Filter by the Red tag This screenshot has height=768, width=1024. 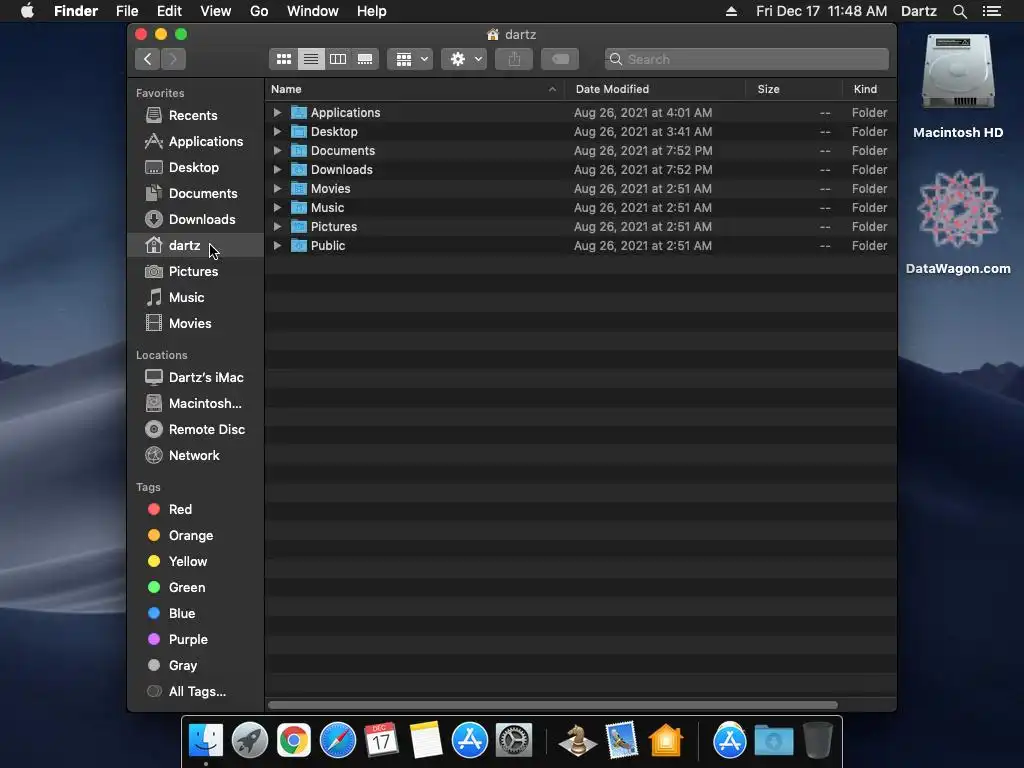coord(195,509)
